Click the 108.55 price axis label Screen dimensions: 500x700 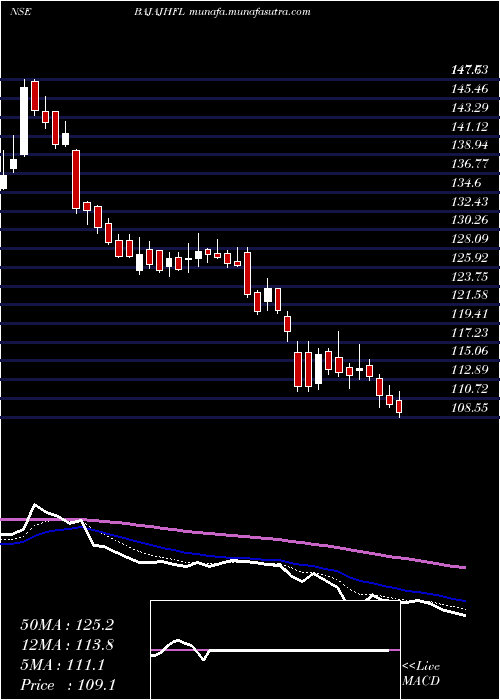pos(469,408)
